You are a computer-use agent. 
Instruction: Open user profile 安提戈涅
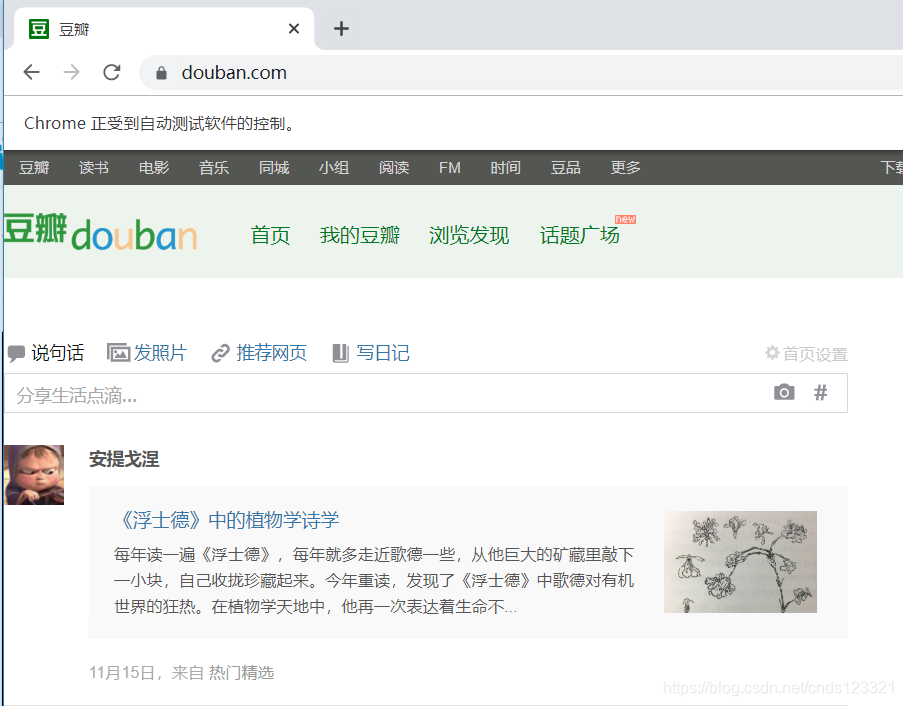click(x=124, y=459)
